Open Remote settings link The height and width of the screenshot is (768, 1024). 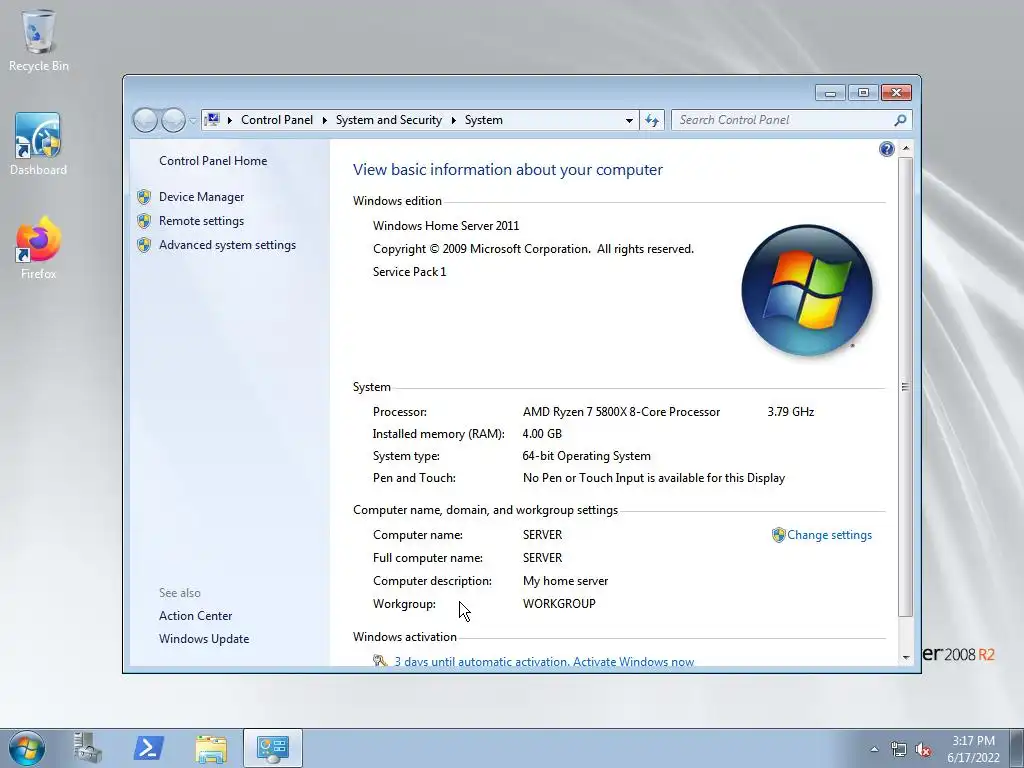[x=201, y=221]
